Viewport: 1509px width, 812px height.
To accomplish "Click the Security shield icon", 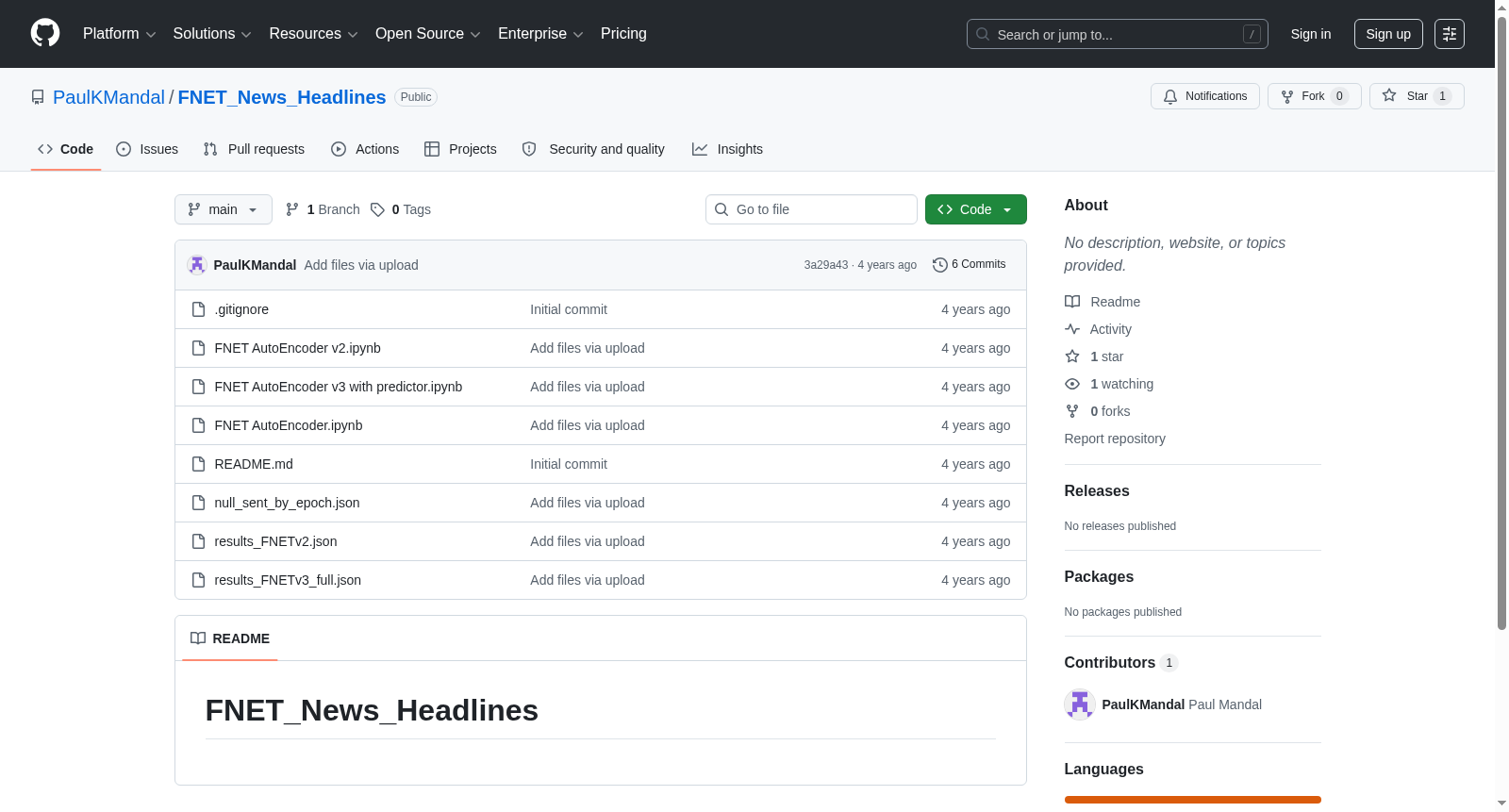I will pos(529,149).
